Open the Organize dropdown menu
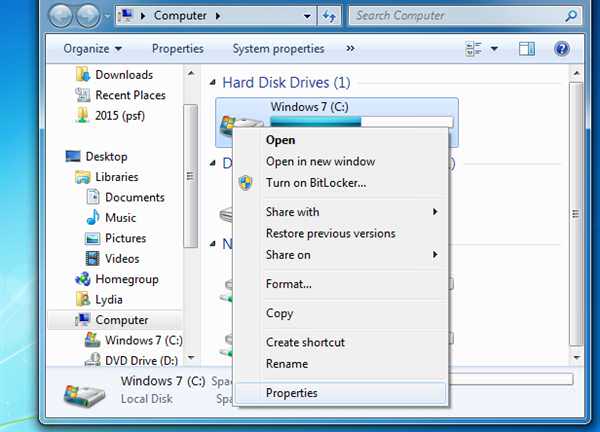 (93, 49)
